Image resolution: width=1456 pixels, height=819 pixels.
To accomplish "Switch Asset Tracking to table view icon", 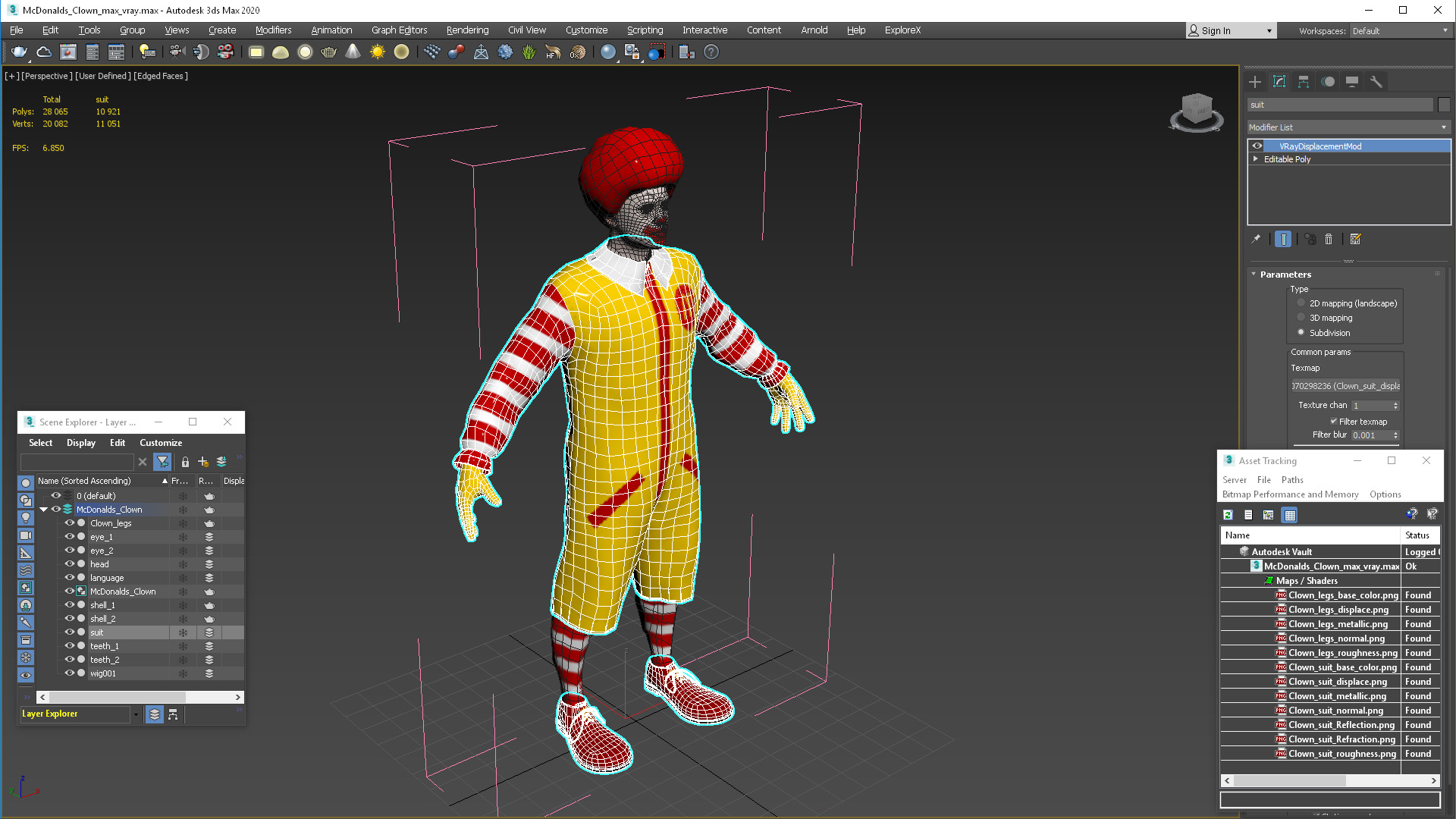I will pos(1290,515).
